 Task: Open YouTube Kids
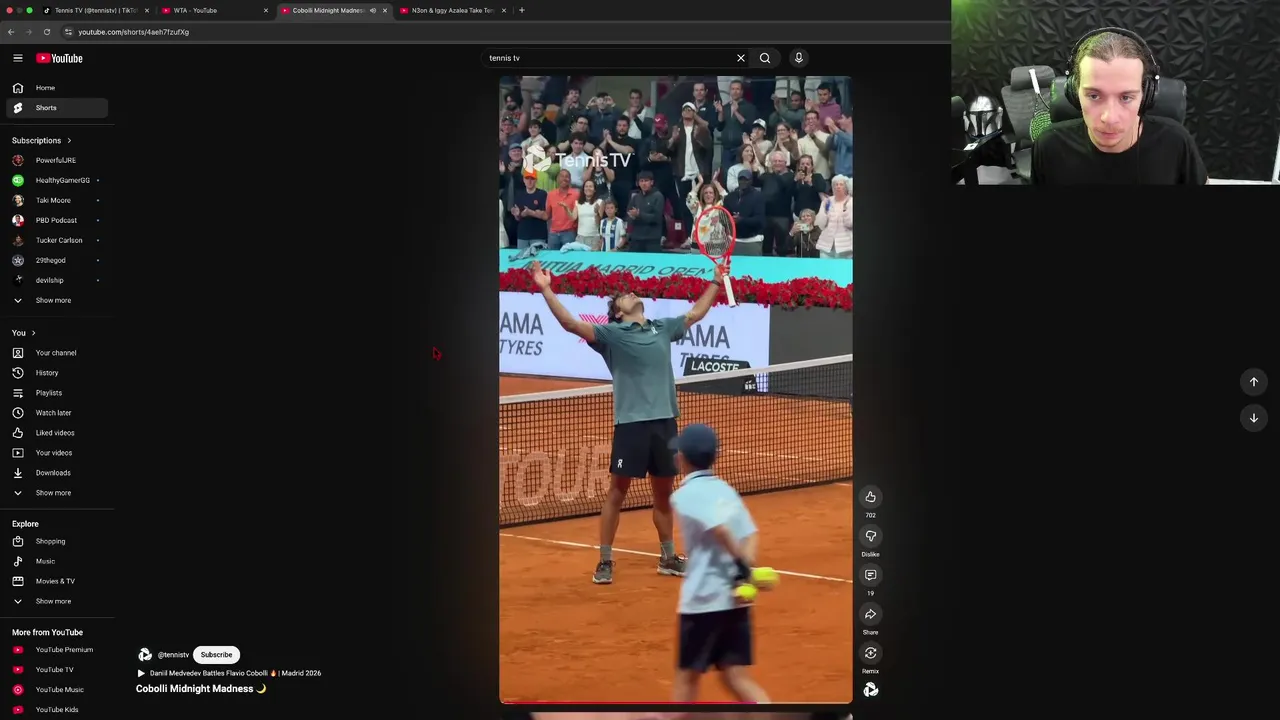coord(57,710)
